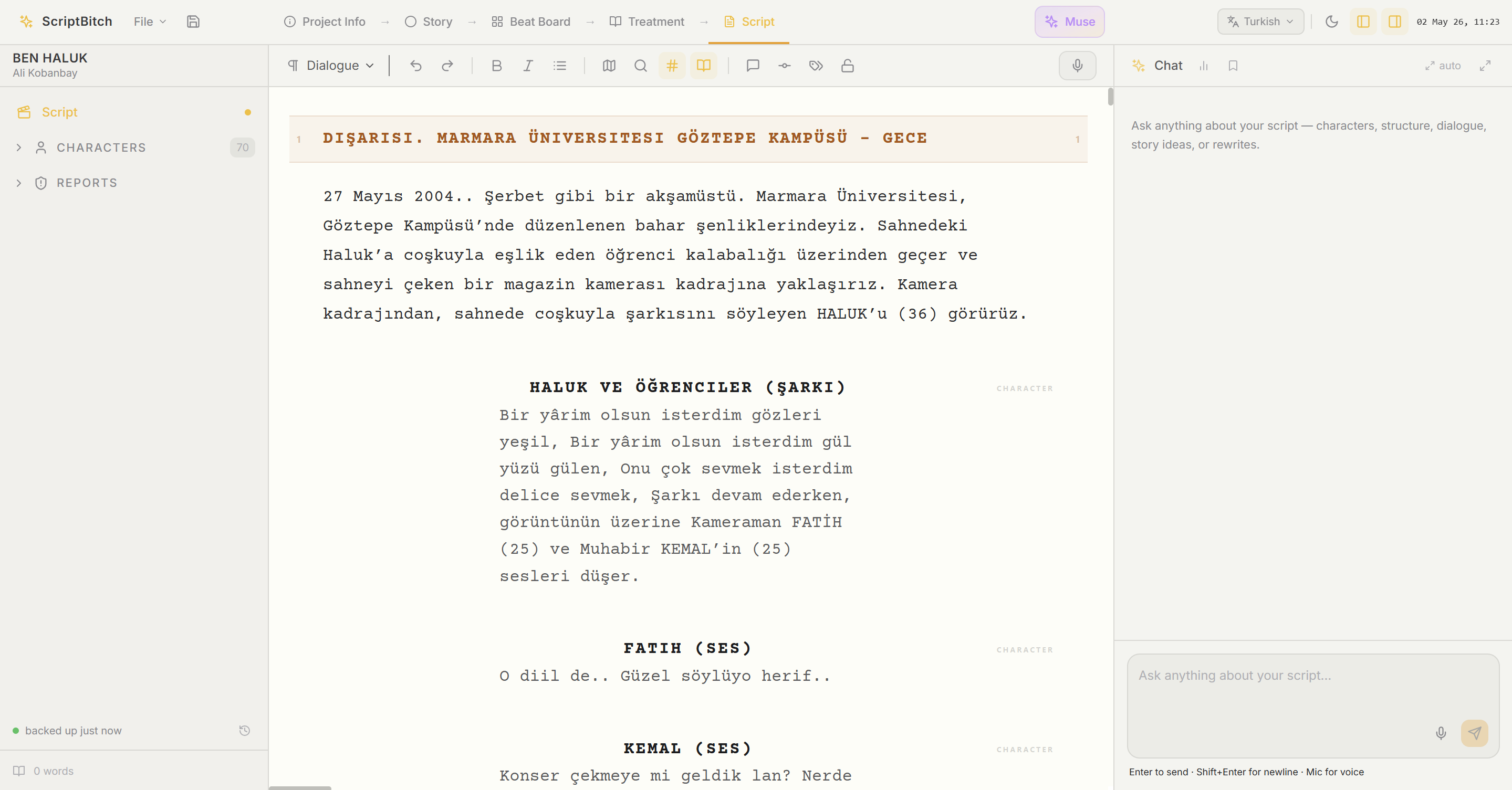Select the Script tab
Image resolution: width=1512 pixels, height=790 pixels.
coord(749,22)
